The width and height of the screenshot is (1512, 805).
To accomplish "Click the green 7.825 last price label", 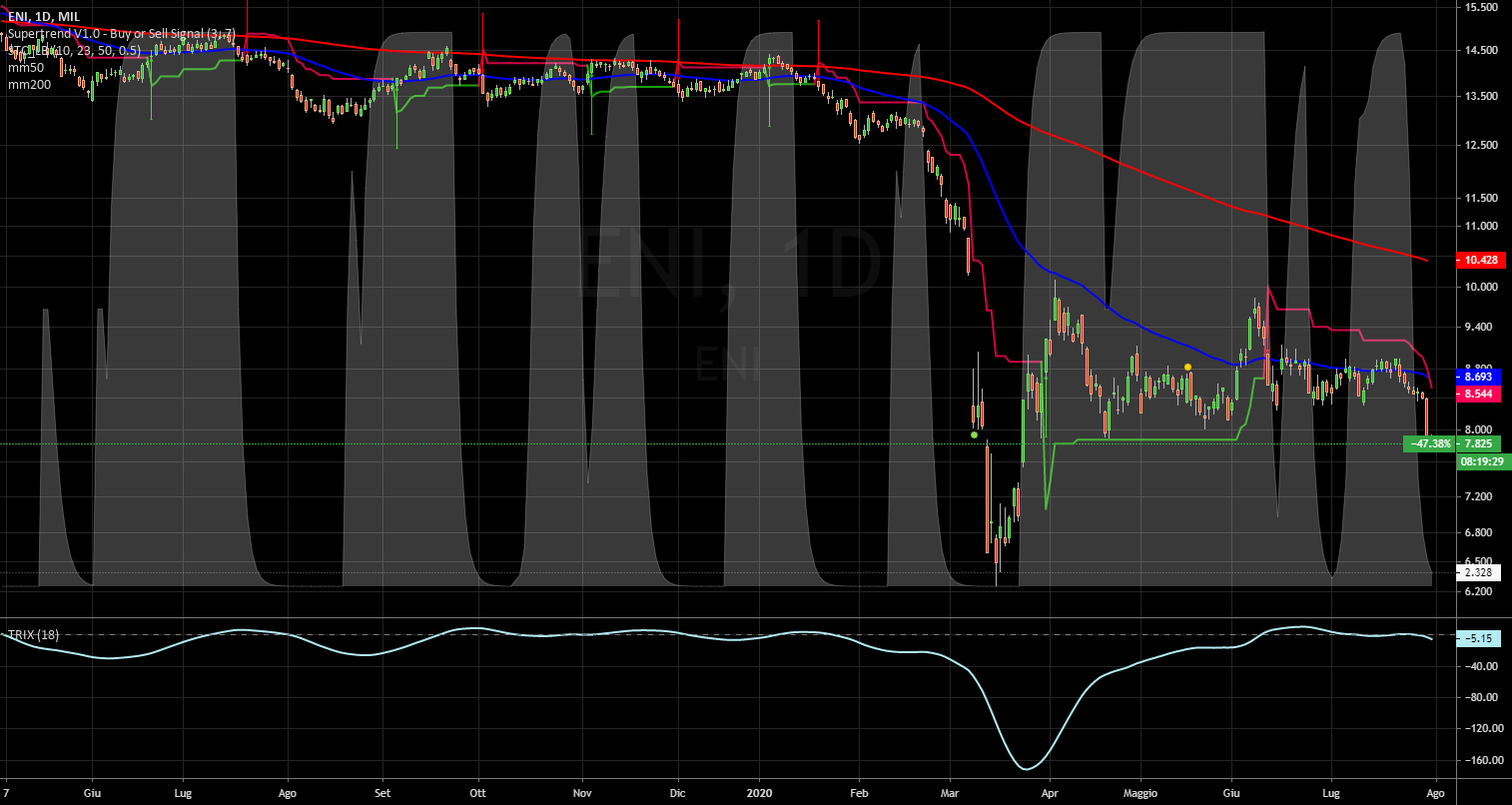I will (x=1478, y=443).
